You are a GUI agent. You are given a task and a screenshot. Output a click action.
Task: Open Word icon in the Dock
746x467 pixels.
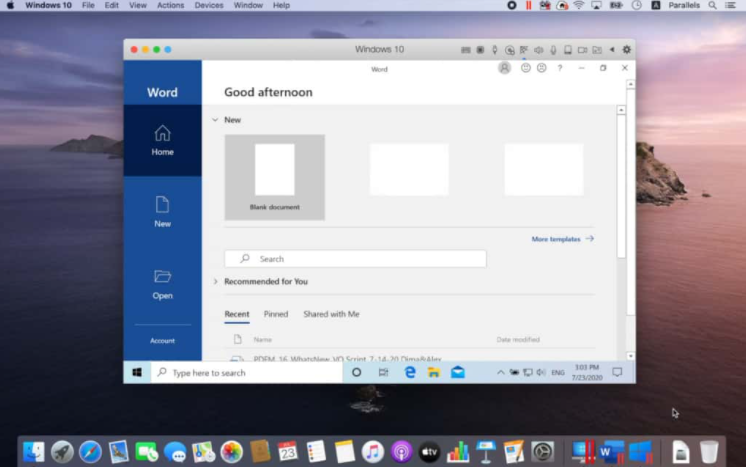(612, 452)
